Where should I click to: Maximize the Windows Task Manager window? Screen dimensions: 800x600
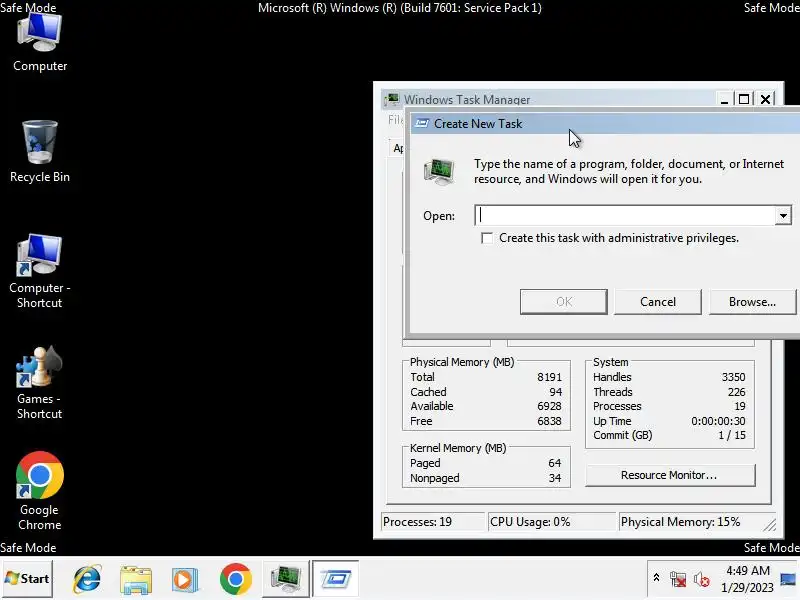pos(744,99)
